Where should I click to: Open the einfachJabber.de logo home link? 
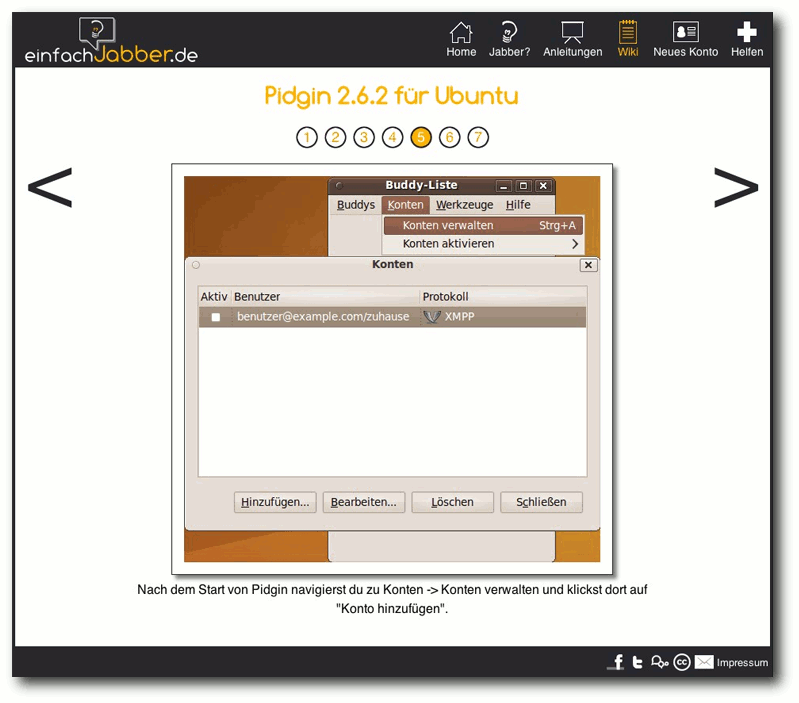[111, 41]
